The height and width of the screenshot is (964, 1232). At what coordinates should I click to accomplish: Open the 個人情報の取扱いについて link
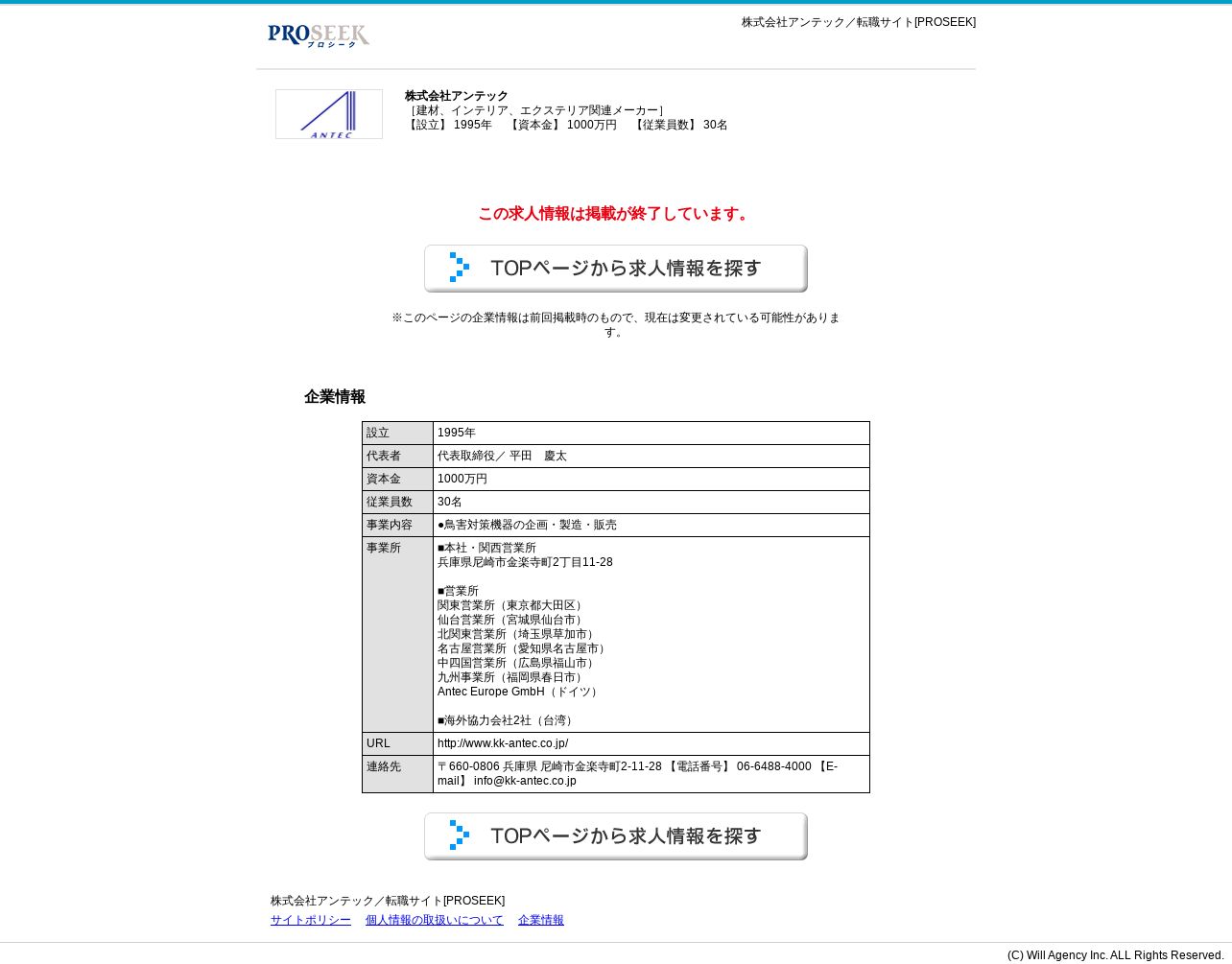click(435, 920)
